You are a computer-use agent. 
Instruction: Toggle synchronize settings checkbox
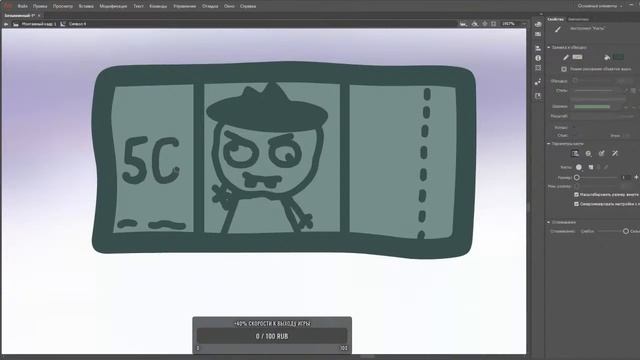pyautogui.click(x=576, y=204)
